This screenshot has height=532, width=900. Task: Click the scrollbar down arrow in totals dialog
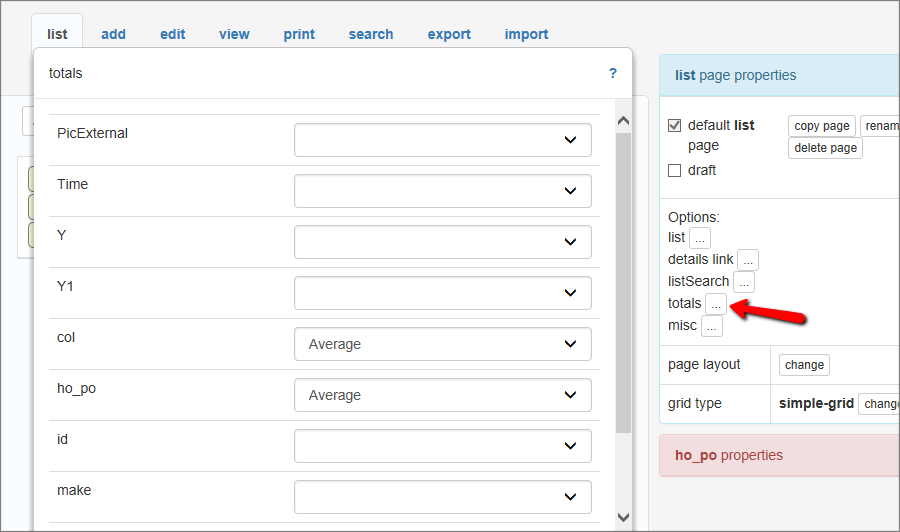click(623, 517)
